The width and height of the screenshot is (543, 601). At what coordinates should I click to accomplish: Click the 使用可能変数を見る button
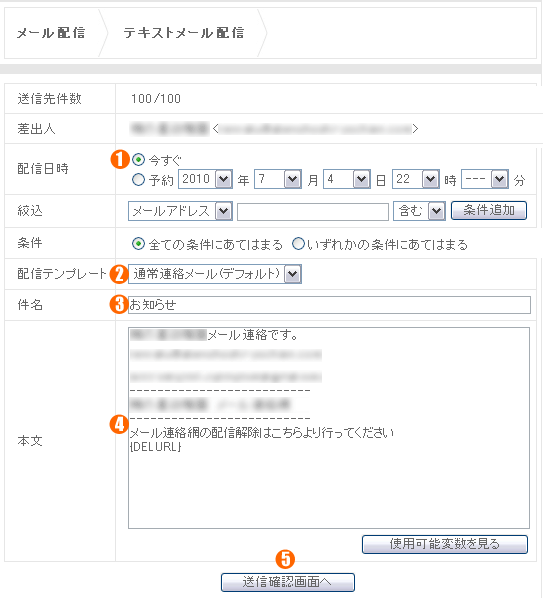(445, 544)
